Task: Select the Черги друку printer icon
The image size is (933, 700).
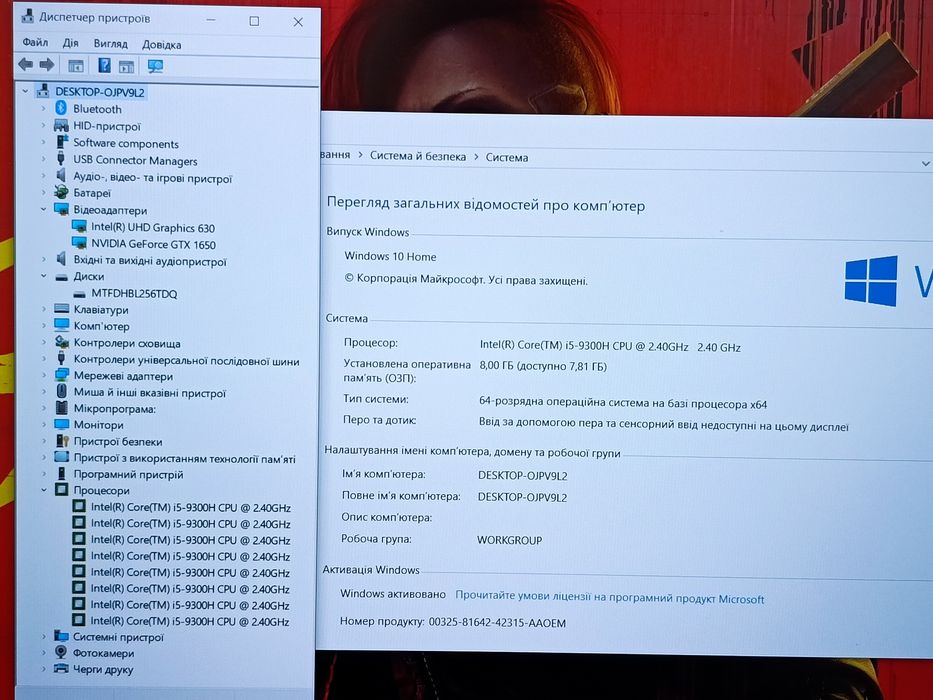Action: point(61,668)
